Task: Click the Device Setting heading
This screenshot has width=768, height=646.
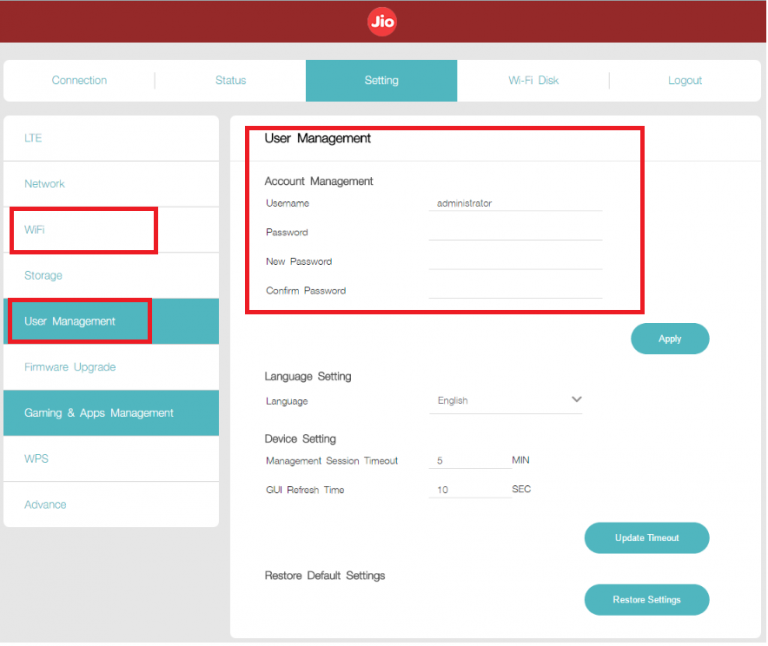Action: pyautogui.click(x=300, y=438)
